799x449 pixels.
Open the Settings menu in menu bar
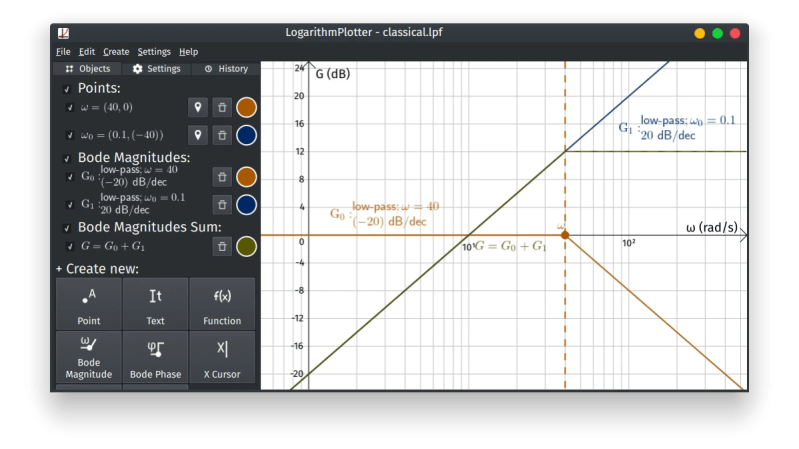[154, 51]
